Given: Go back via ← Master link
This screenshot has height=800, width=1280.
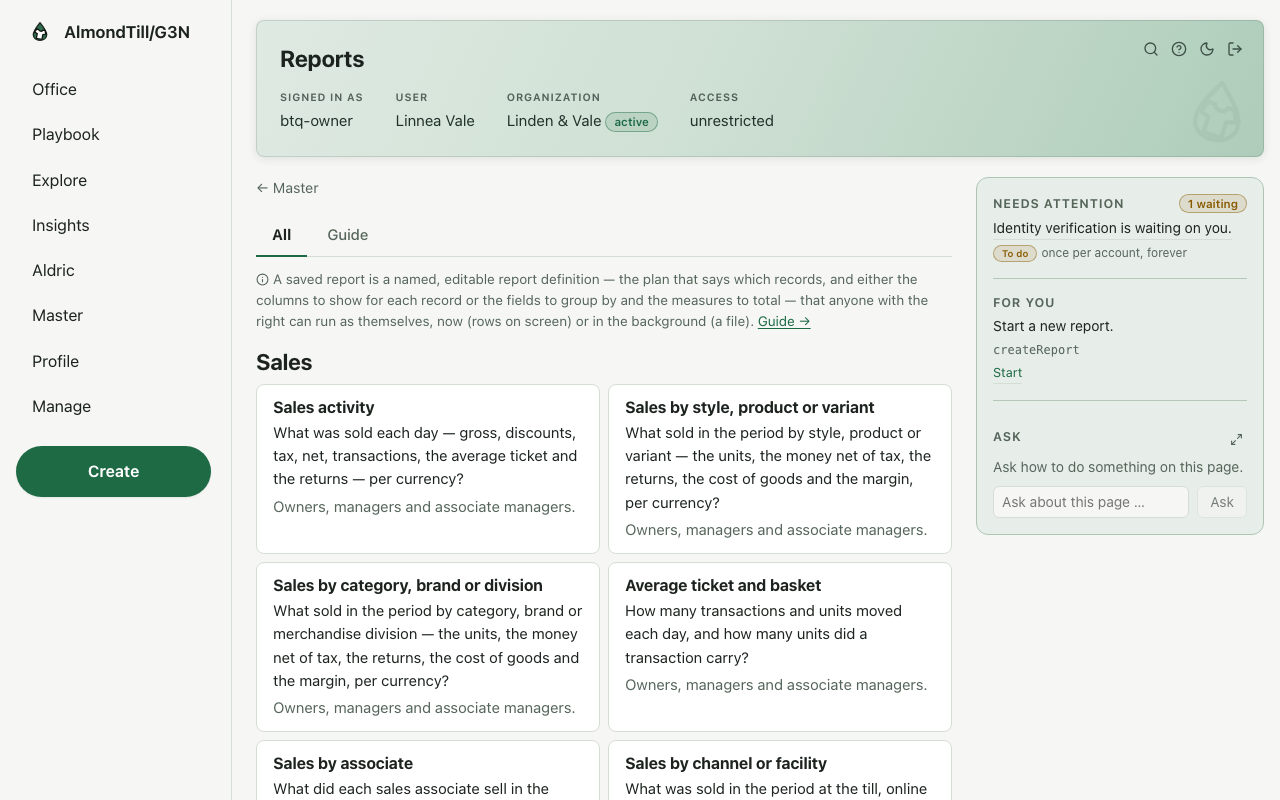Looking at the screenshot, I should [x=287, y=188].
